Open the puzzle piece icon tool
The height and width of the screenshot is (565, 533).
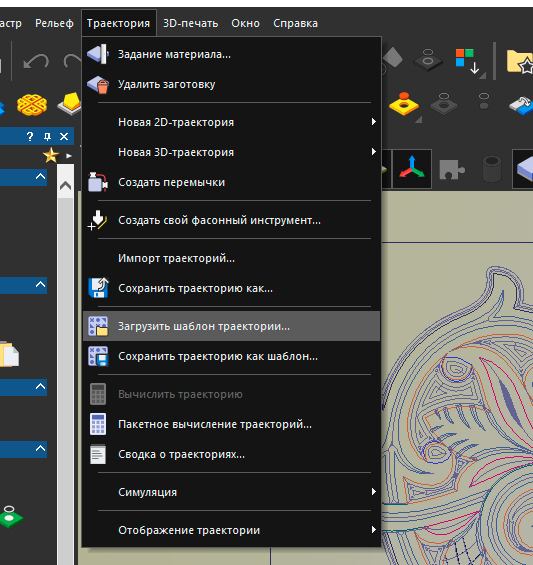point(452,170)
